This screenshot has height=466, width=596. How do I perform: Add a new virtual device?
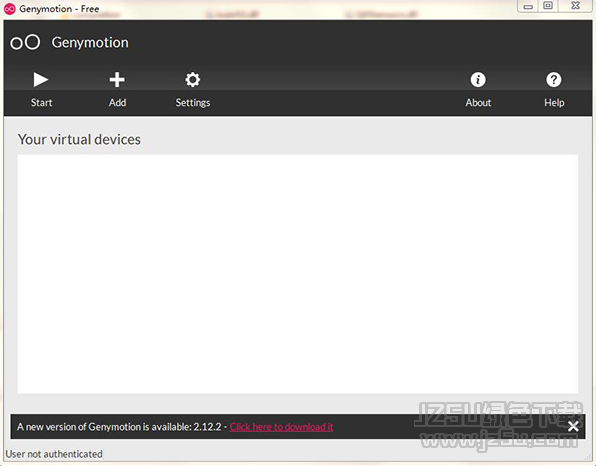117,90
